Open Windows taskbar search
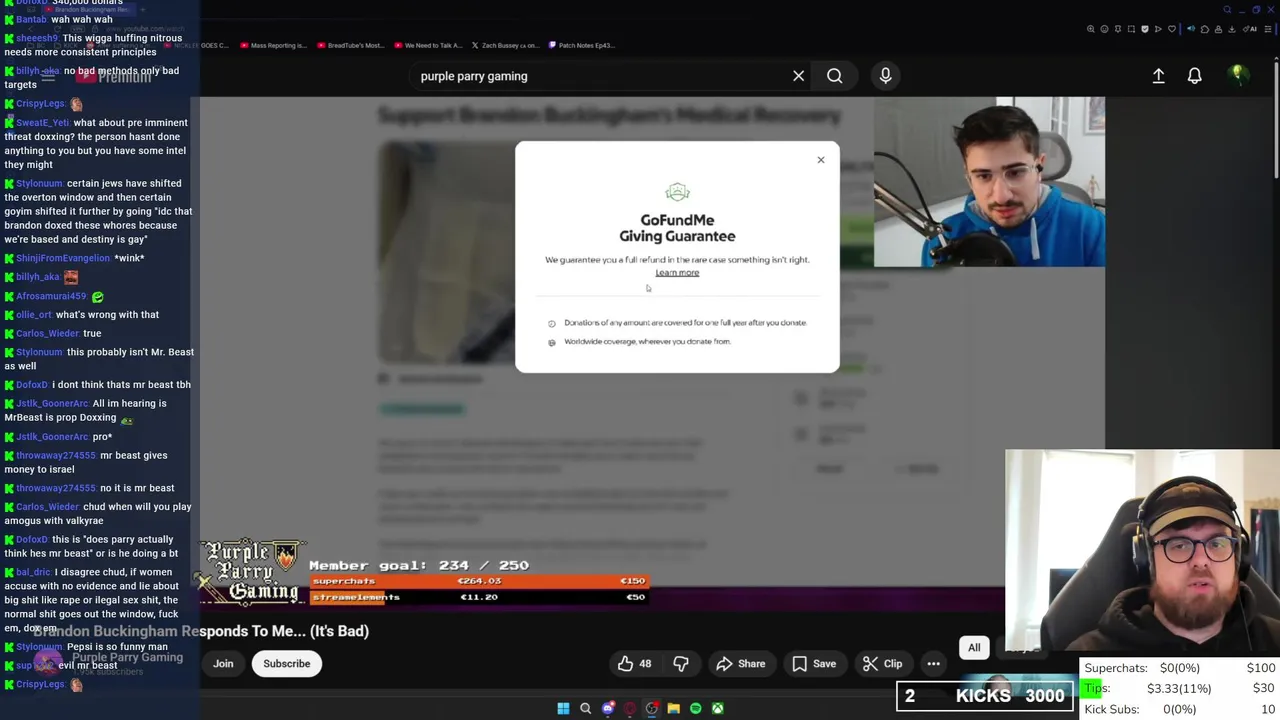This screenshot has height=720, width=1280. [x=585, y=708]
